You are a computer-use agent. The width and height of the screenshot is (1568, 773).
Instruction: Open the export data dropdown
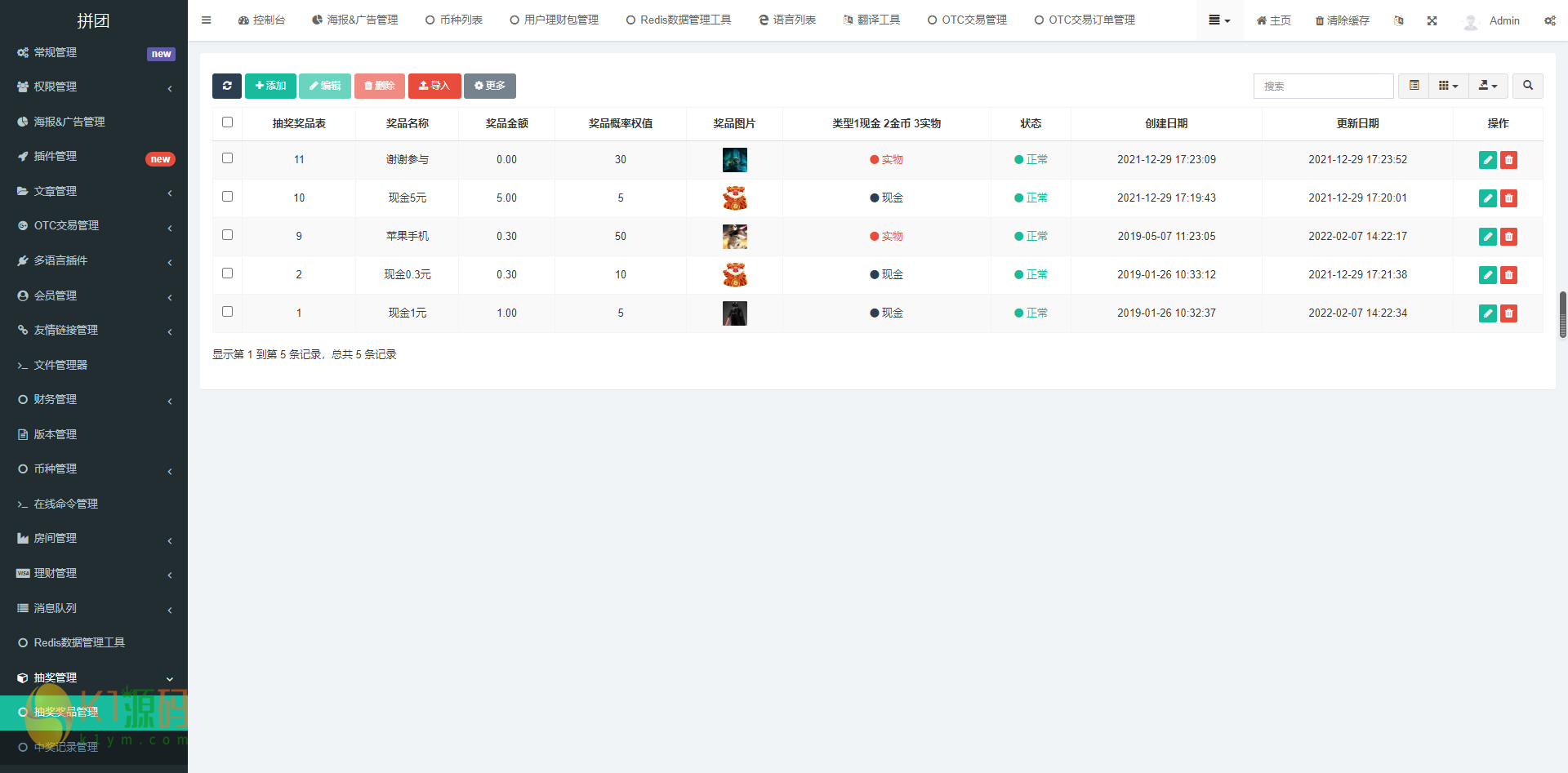click(1488, 86)
